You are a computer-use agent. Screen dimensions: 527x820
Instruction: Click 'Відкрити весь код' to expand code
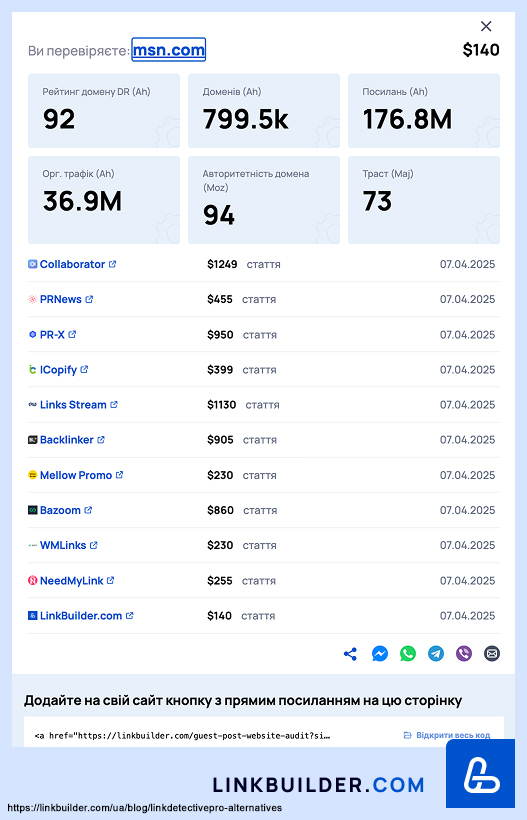tap(447, 735)
